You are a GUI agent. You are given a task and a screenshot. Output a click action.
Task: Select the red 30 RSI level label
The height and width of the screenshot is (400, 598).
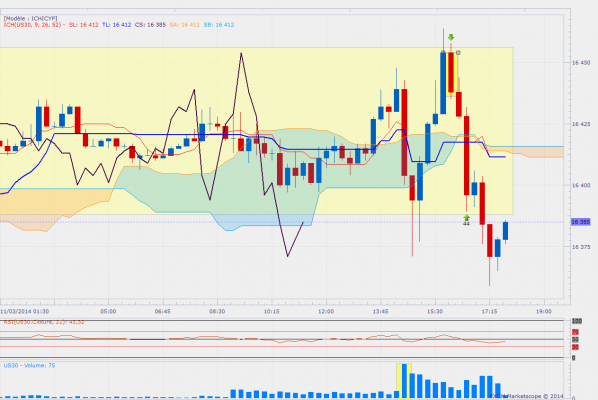pos(575,347)
